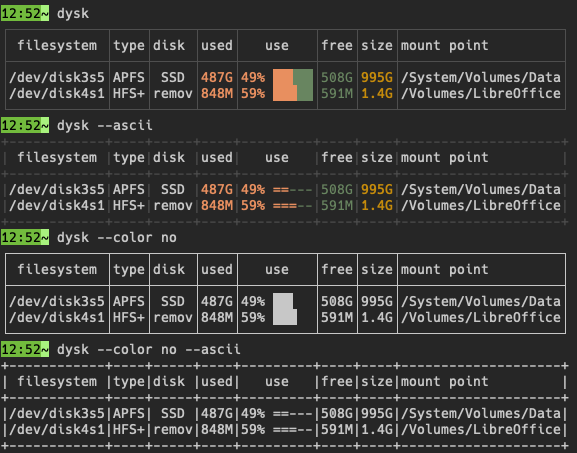Click /System/Volumes/Data in the last table

coord(481,413)
